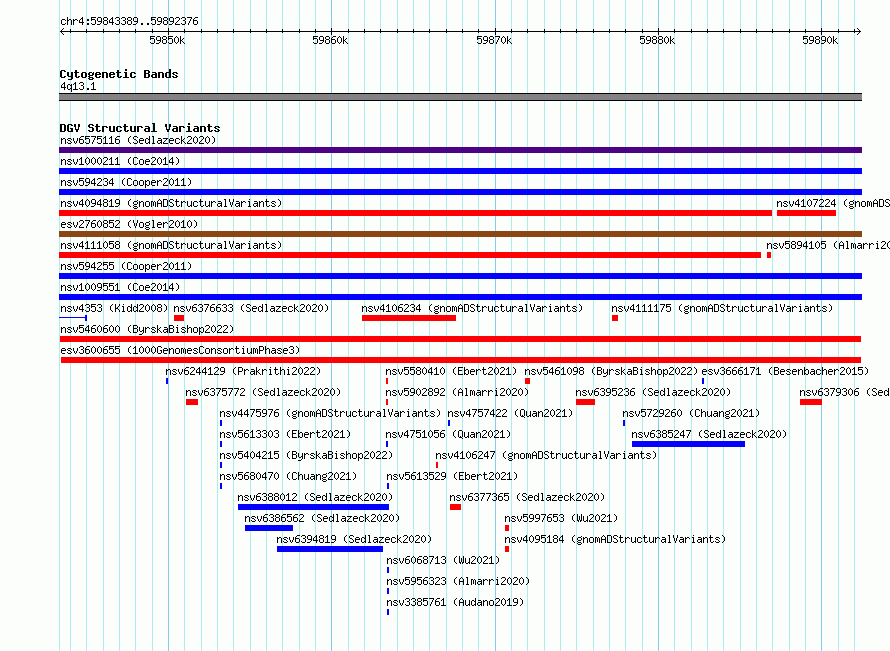The height and width of the screenshot is (651, 890).
Task: Open nsv6395236 (Sedlazeck2020) label
Action: pos(653,392)
